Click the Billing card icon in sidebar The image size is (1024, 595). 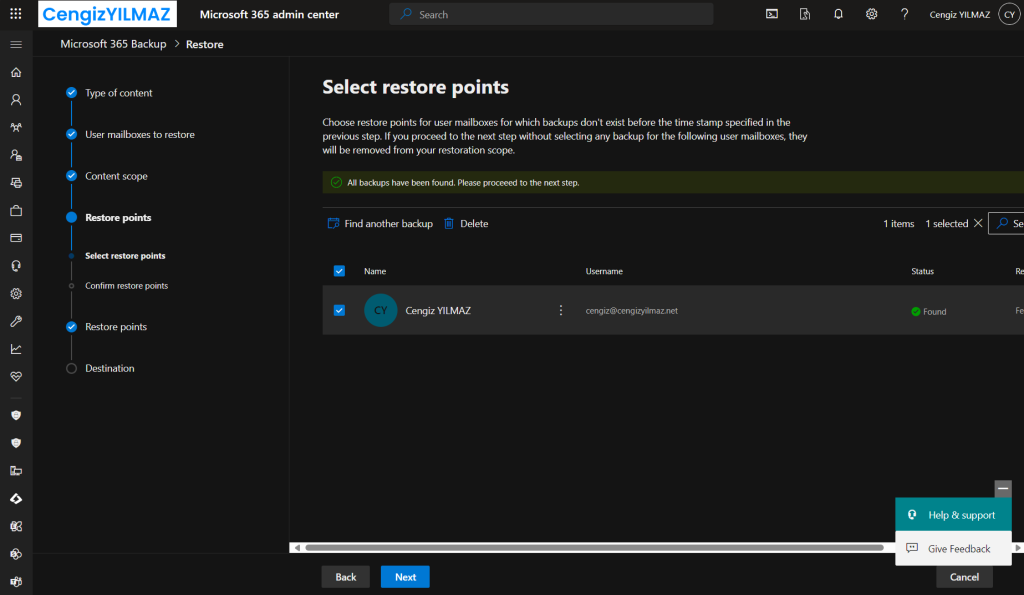pyautogui.click(x=16, y=238)
